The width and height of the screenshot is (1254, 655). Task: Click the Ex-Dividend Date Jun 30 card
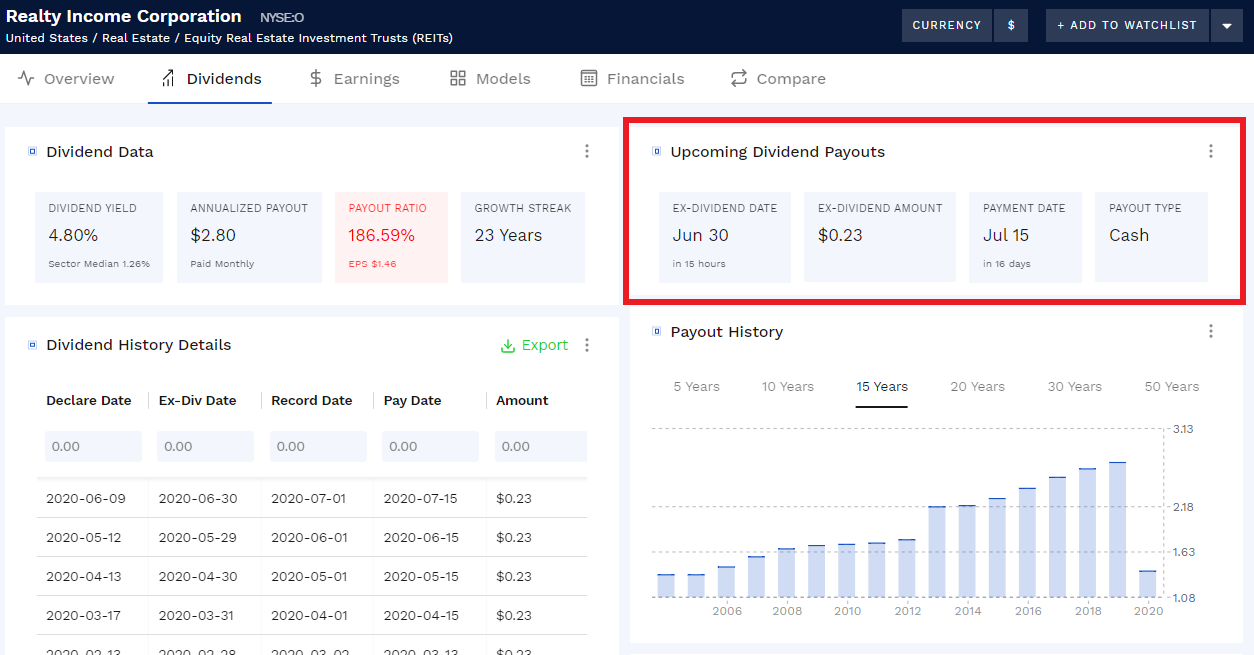[x=725, y=237]
